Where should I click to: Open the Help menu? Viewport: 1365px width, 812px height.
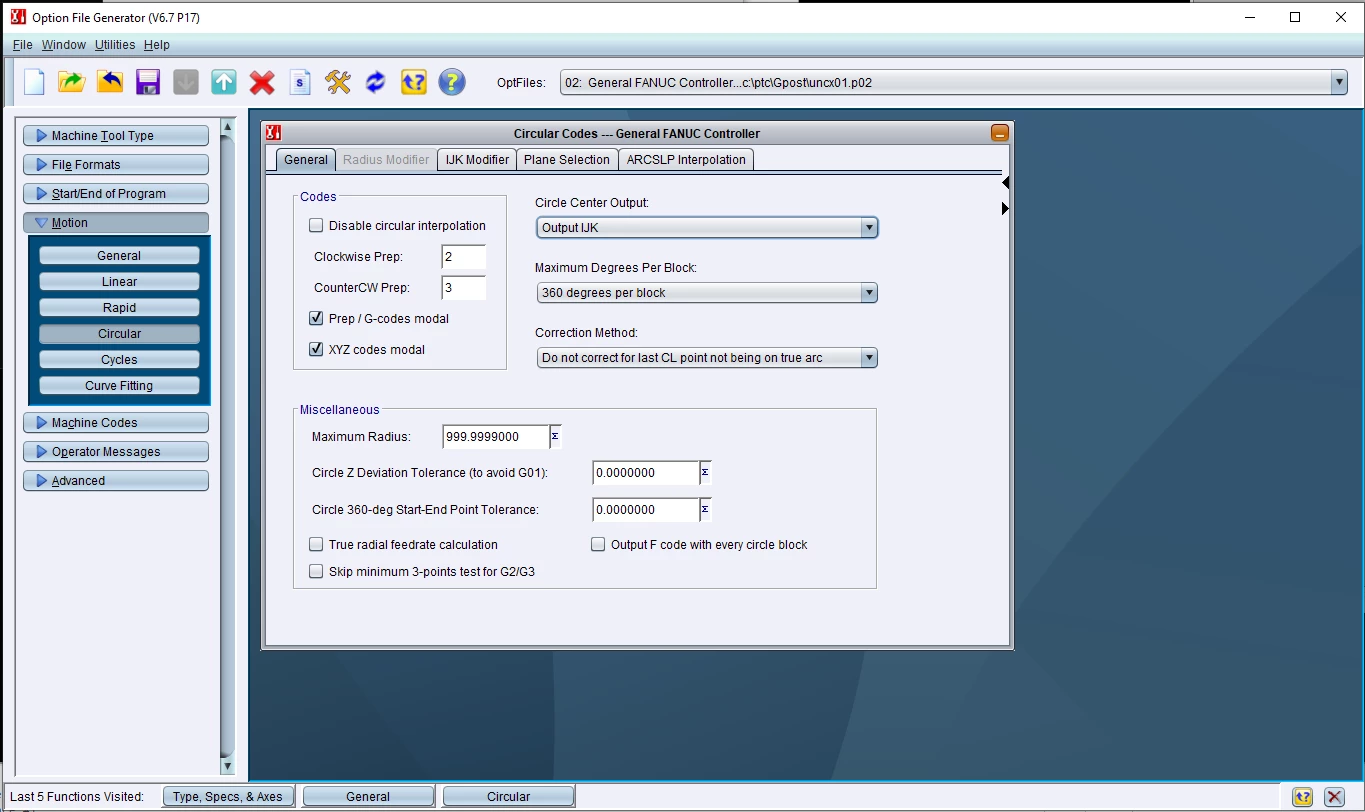coord(157,45)
